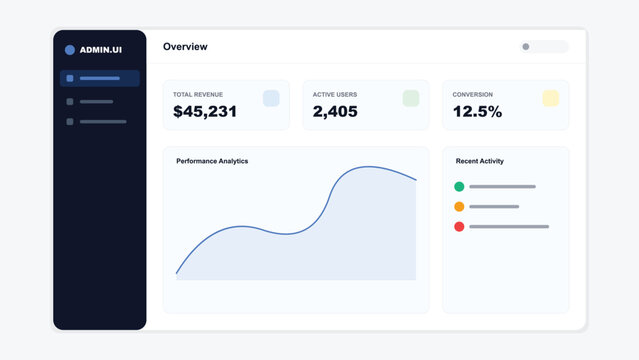Screen dimensions: 639x360
Task: Click the green icon on Active Users card
Action: tap(411, 98)
